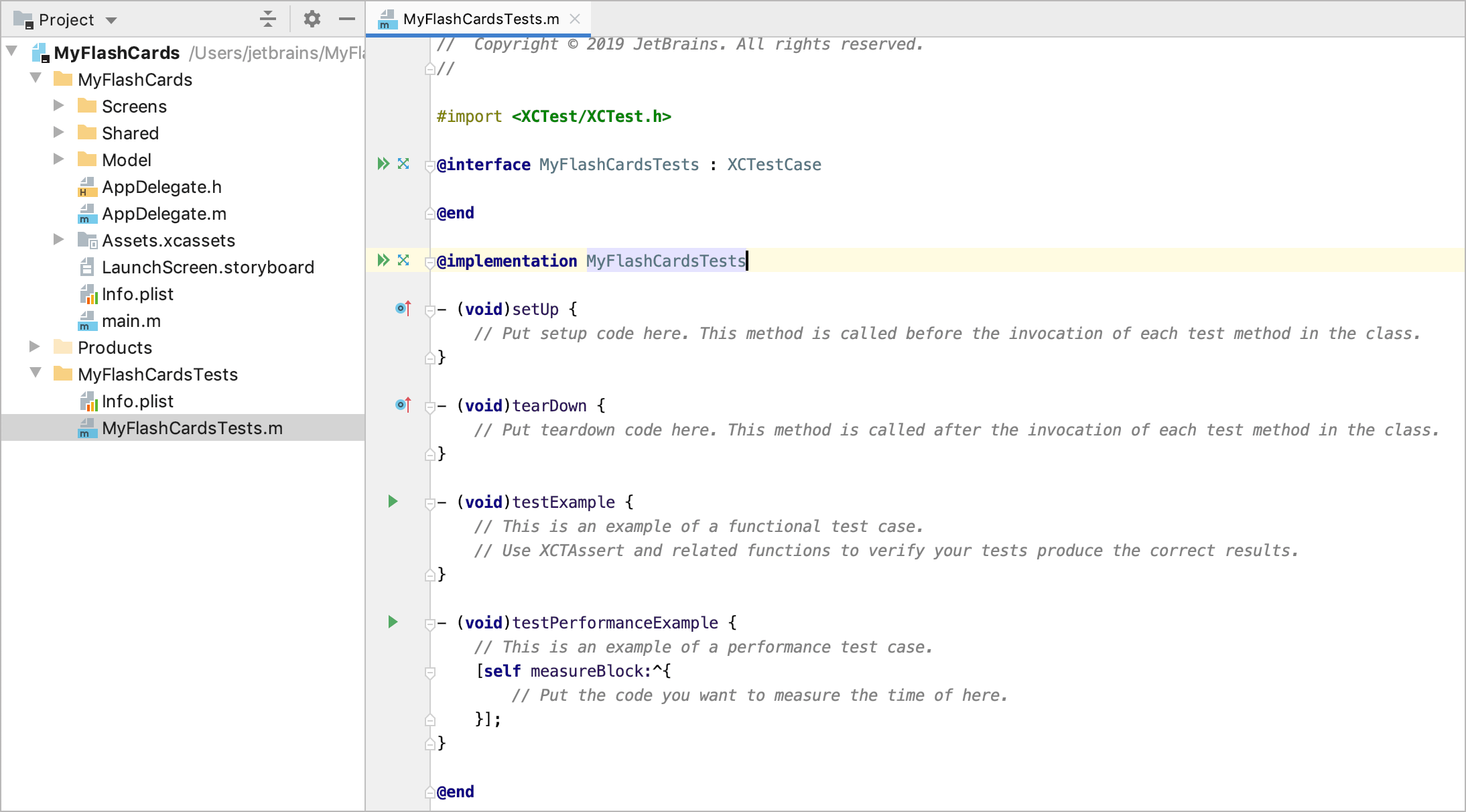
Task: Click the stop/cancel icon next to @implementation
Action: point(403,260)
